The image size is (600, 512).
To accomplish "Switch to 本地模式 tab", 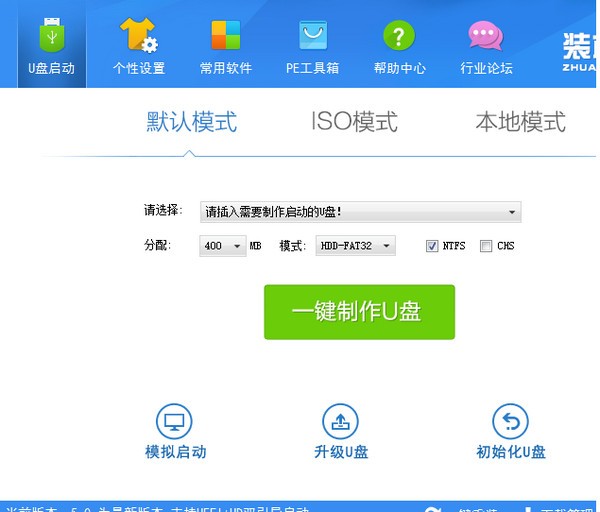I will [x=520, y=122].
